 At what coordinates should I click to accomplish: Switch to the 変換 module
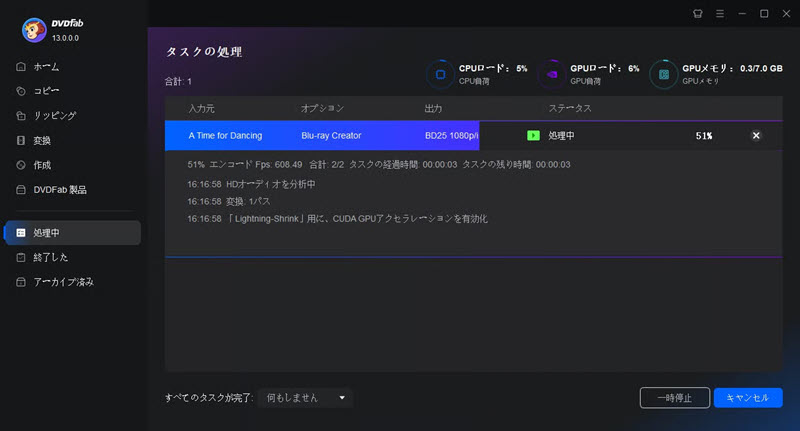tap(42, 140)
